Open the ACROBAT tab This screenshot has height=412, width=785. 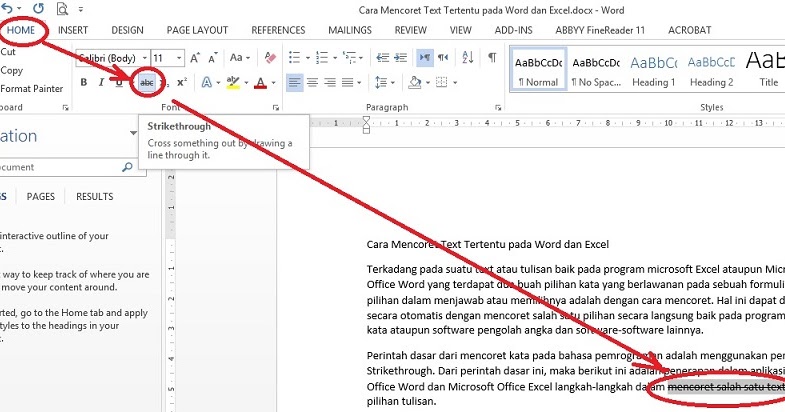689,30
